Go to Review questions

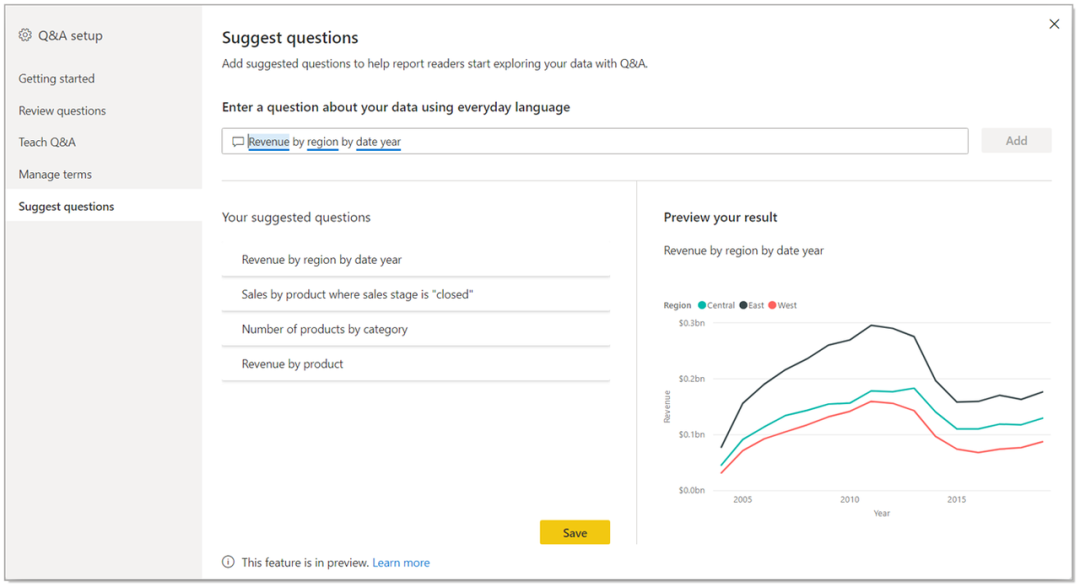(62, 111)
